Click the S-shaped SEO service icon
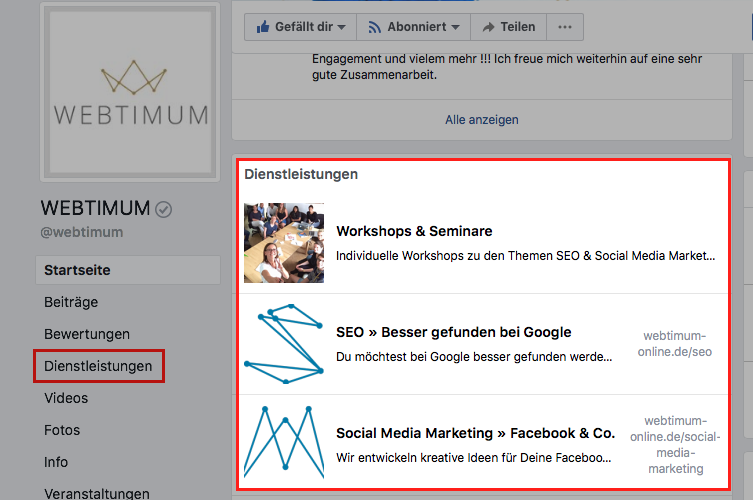Viewport: 753px width, 500px height. [284, 343]
